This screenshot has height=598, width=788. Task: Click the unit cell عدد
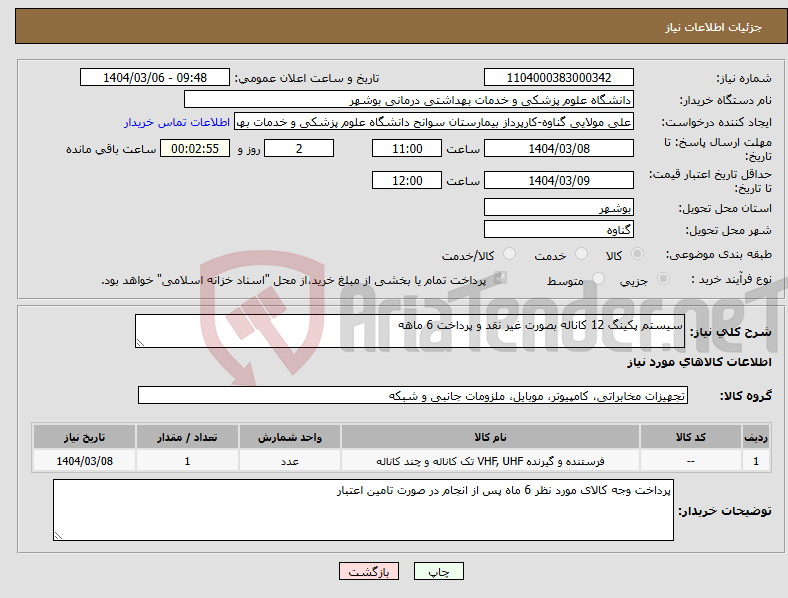[290, 461]
